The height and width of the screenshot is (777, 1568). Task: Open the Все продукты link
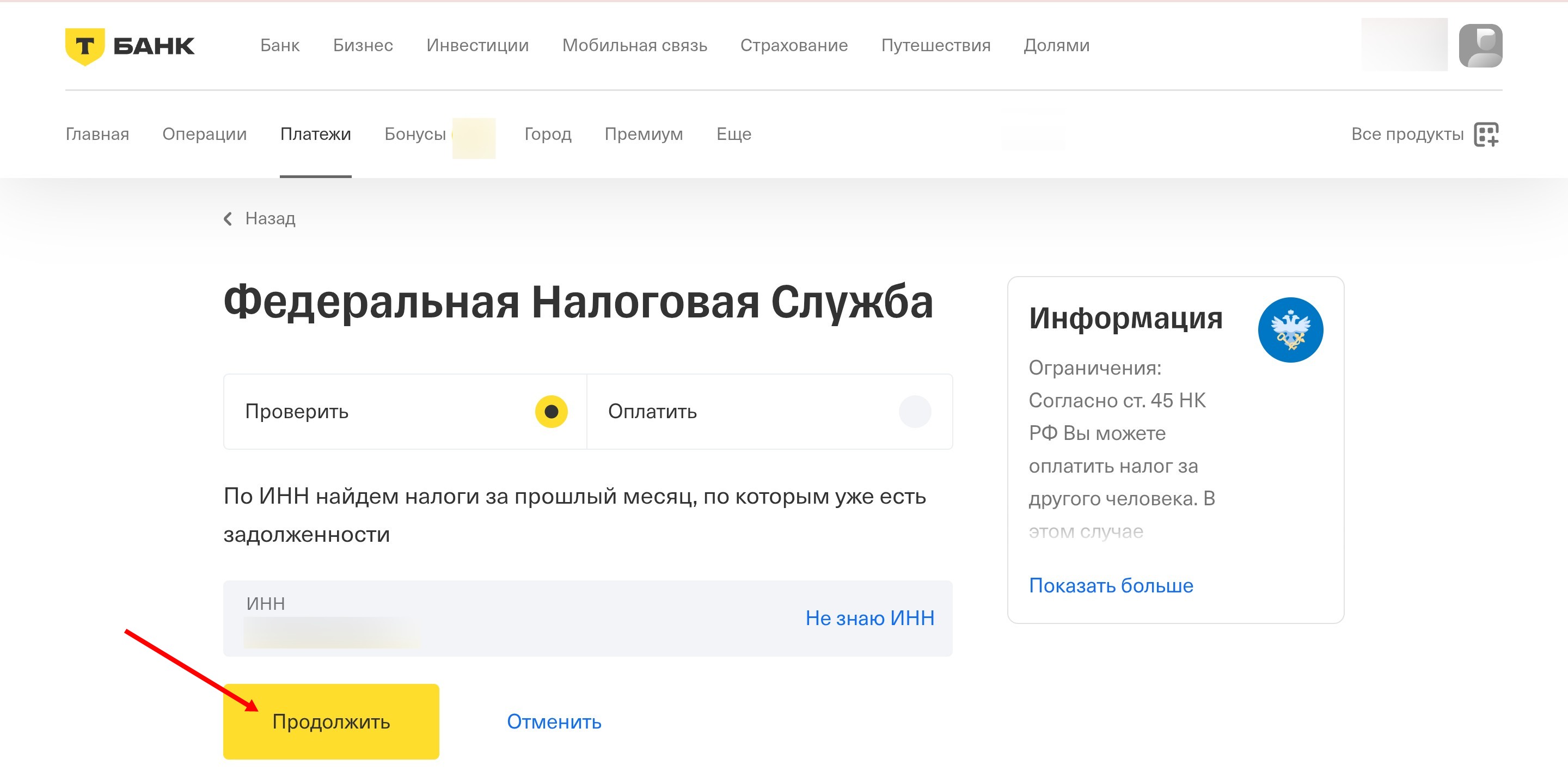click(1407, 134)
